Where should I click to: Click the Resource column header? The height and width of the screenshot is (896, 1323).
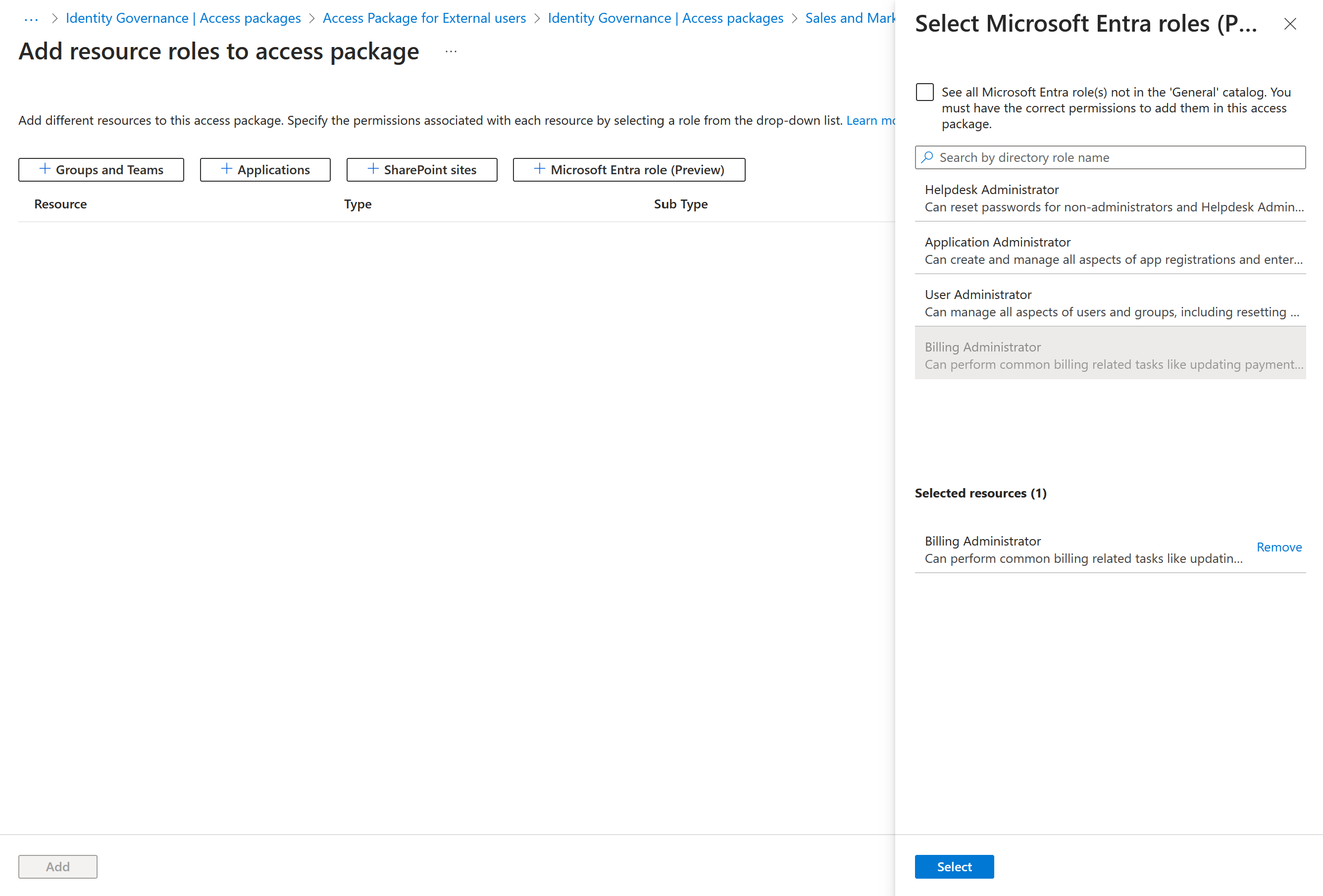click(x=60, y=204)
